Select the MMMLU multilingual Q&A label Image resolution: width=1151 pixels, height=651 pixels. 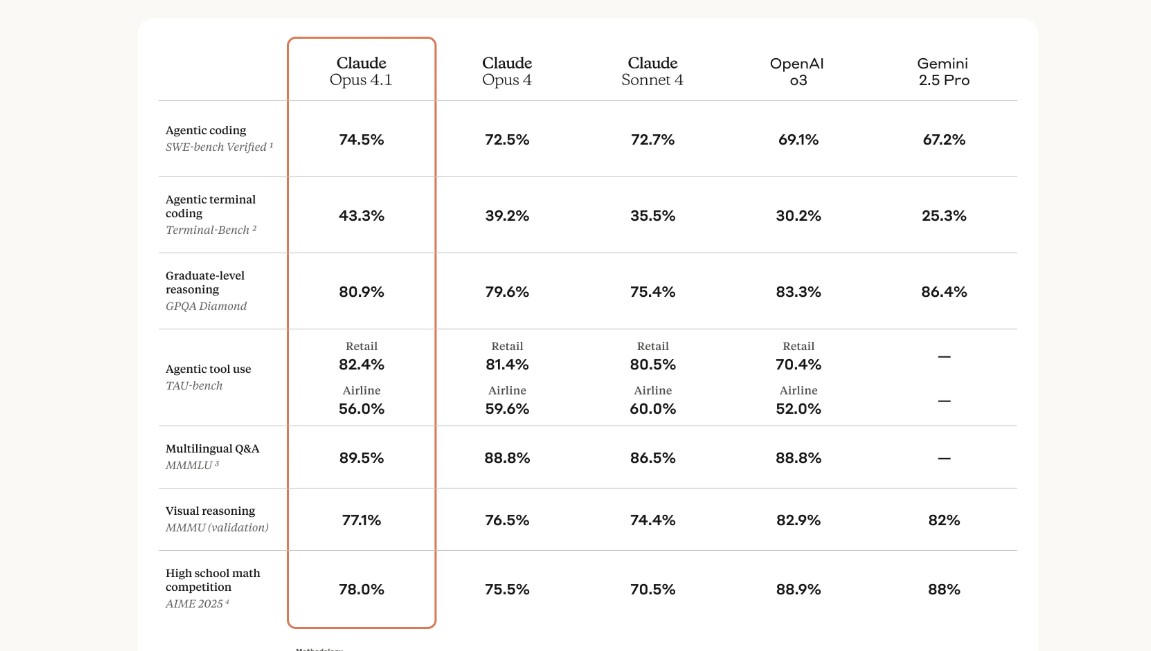click(x=212, y=456)
